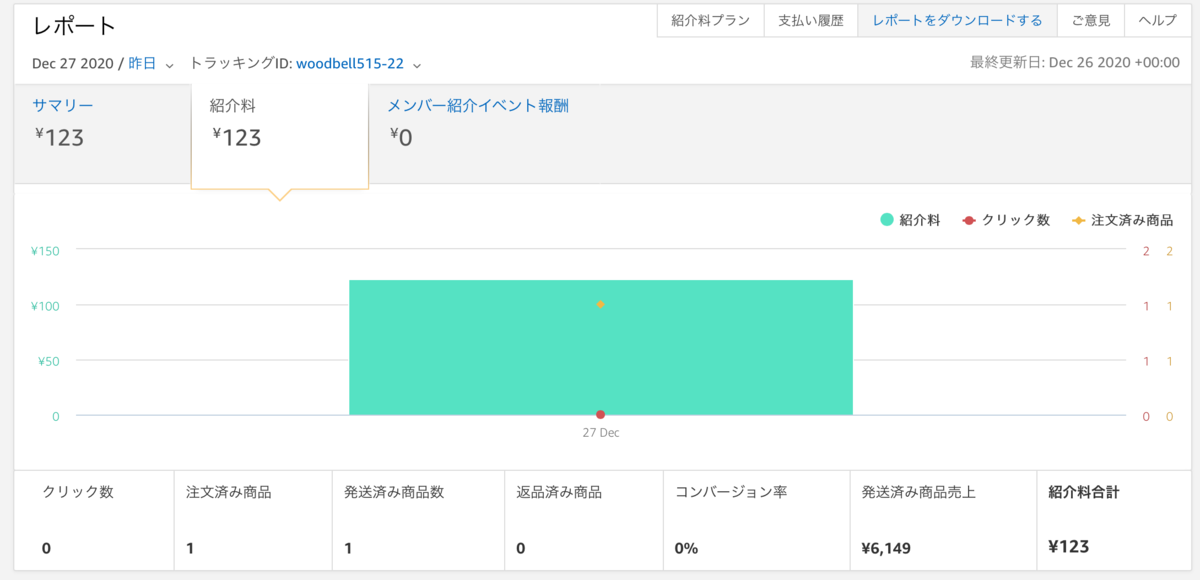Viewport: 1200px width, 580px height.
Task: Toggle 注文済み商品 series in chart legend
Action: [x=1122, y=220]
